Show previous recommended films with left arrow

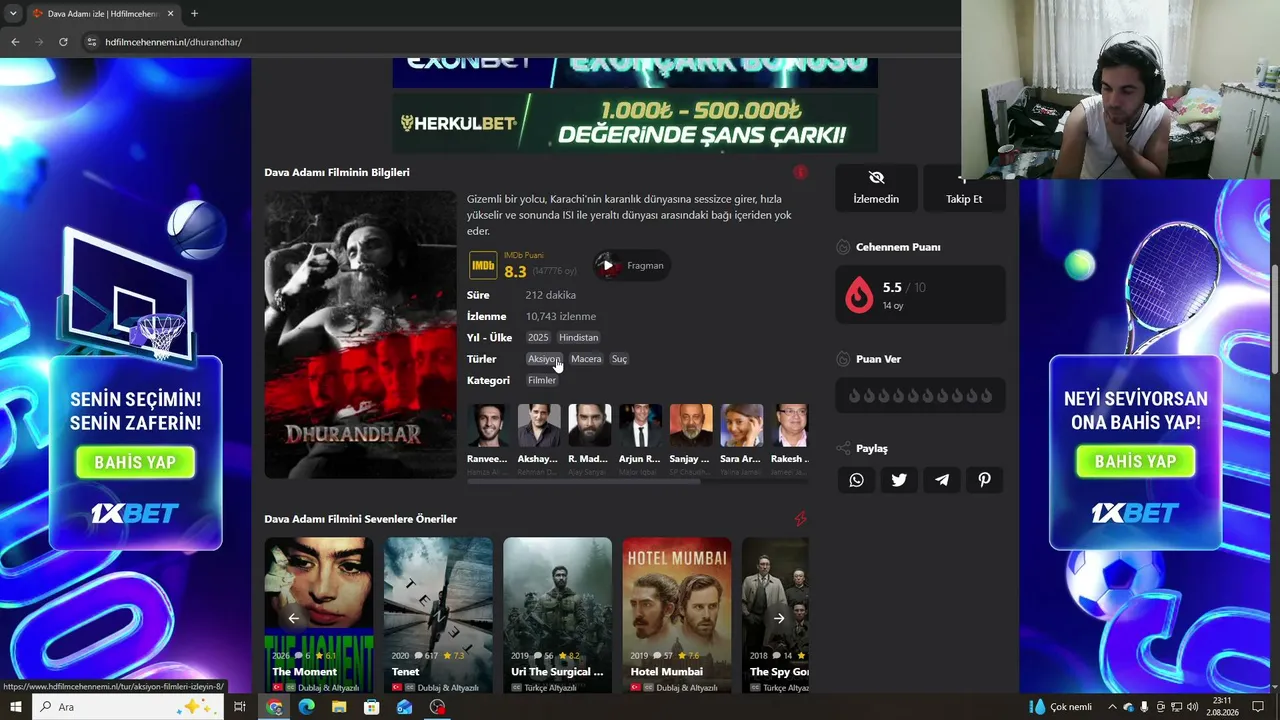click(x=293, y=618)
